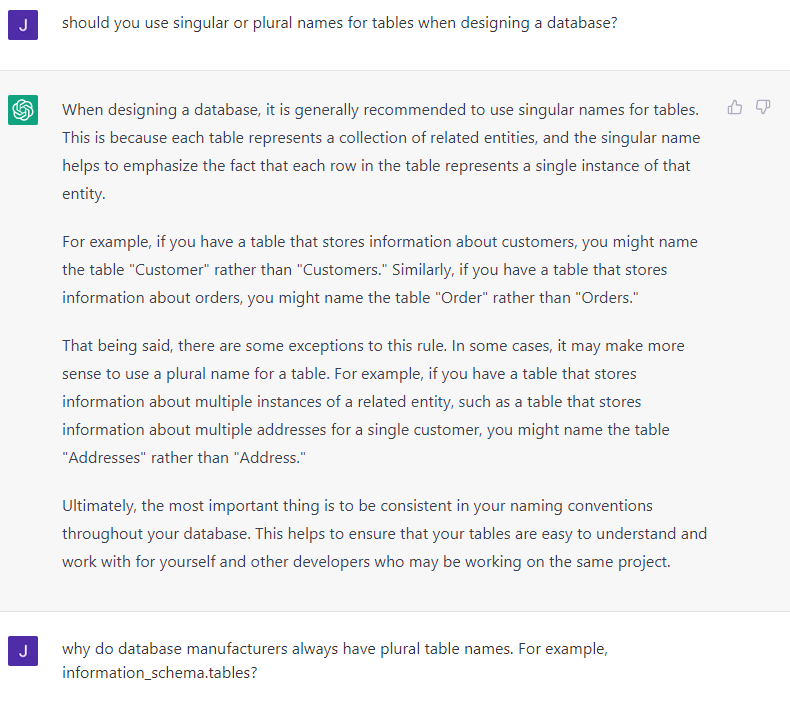The width and height of the screenshot is (790, 717).
Task: Click the J avatar beside the first question
Action: click(23, 24)
